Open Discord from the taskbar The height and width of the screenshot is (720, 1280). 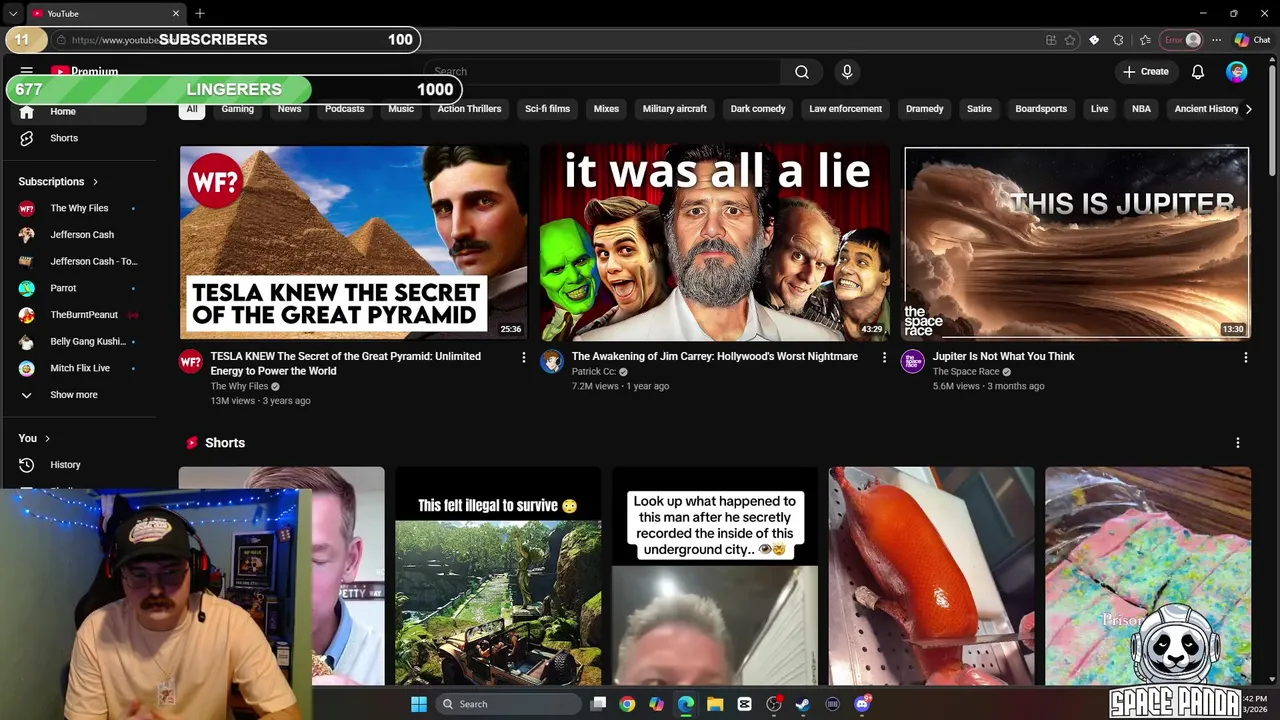pyautogui.click(x=862, y=704)
